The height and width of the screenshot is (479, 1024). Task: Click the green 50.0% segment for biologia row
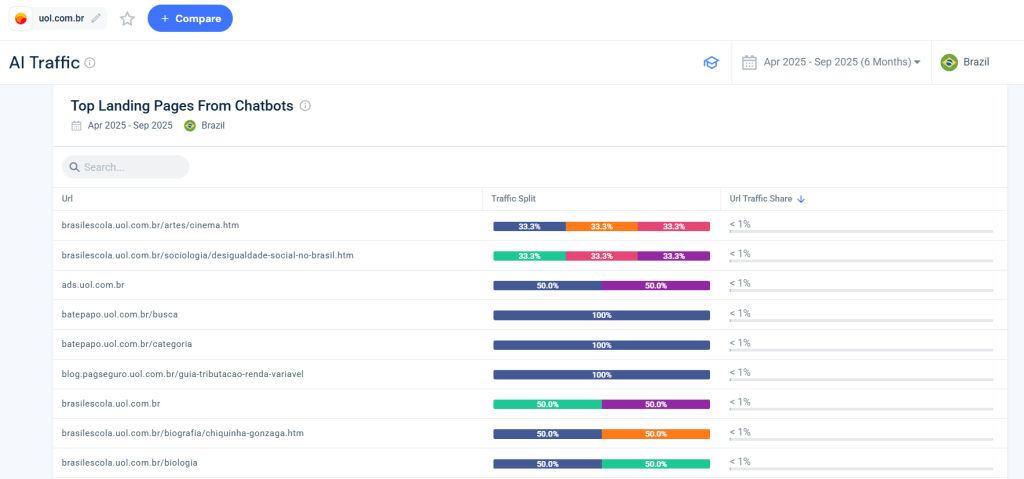(655, 464)
